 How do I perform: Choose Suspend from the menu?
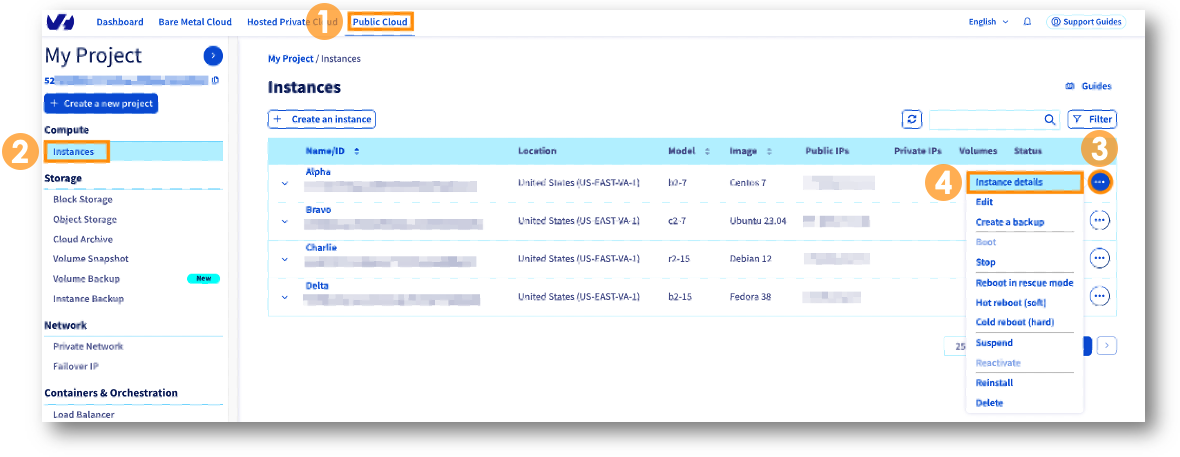[993, 343]
